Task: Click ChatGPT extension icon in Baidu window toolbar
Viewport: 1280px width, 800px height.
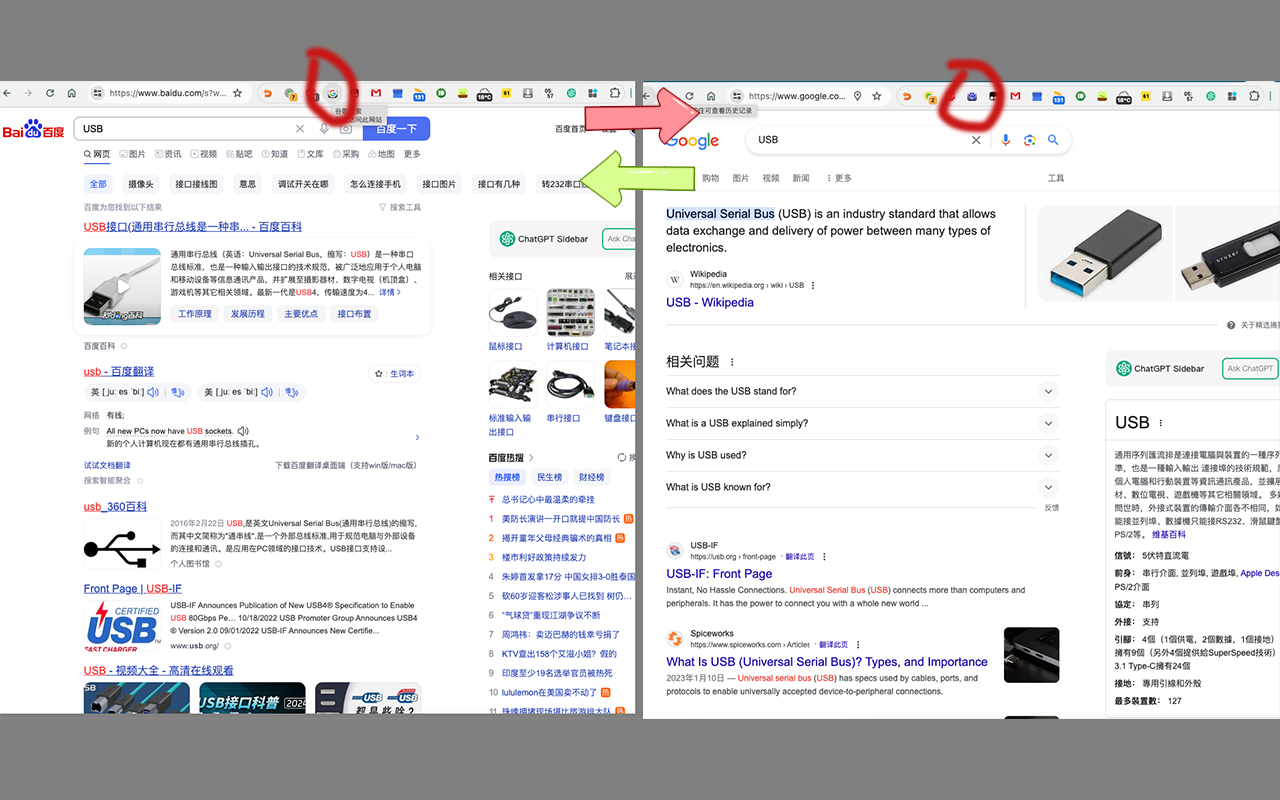Action: click(x=571, y=93)
